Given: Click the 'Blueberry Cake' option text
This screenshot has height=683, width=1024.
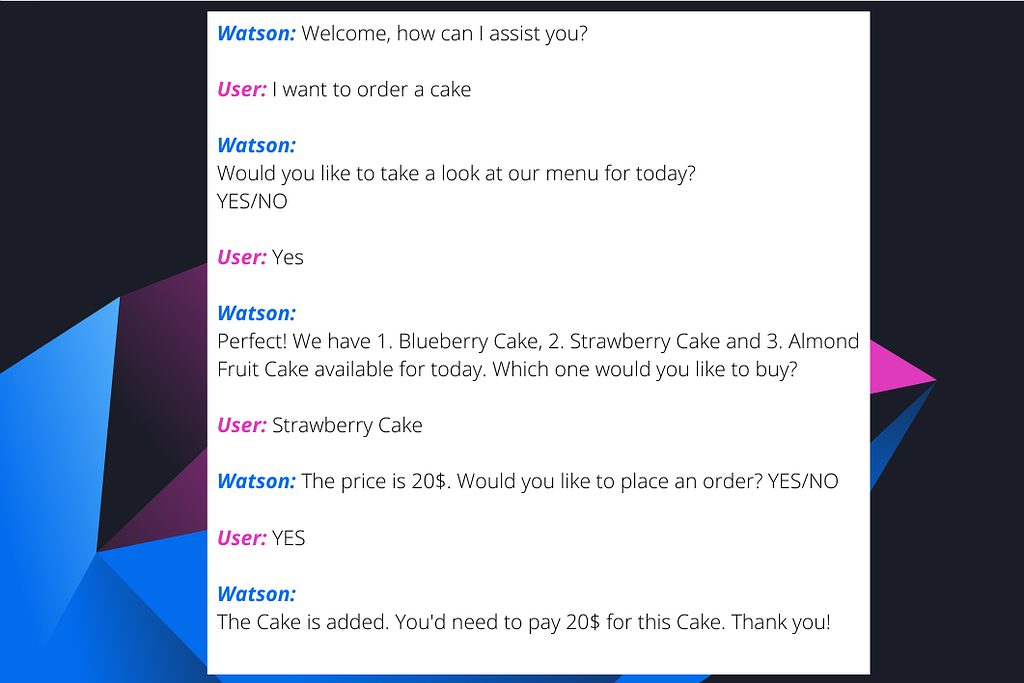Looking at the screenshot, I should tap(469, 341).
